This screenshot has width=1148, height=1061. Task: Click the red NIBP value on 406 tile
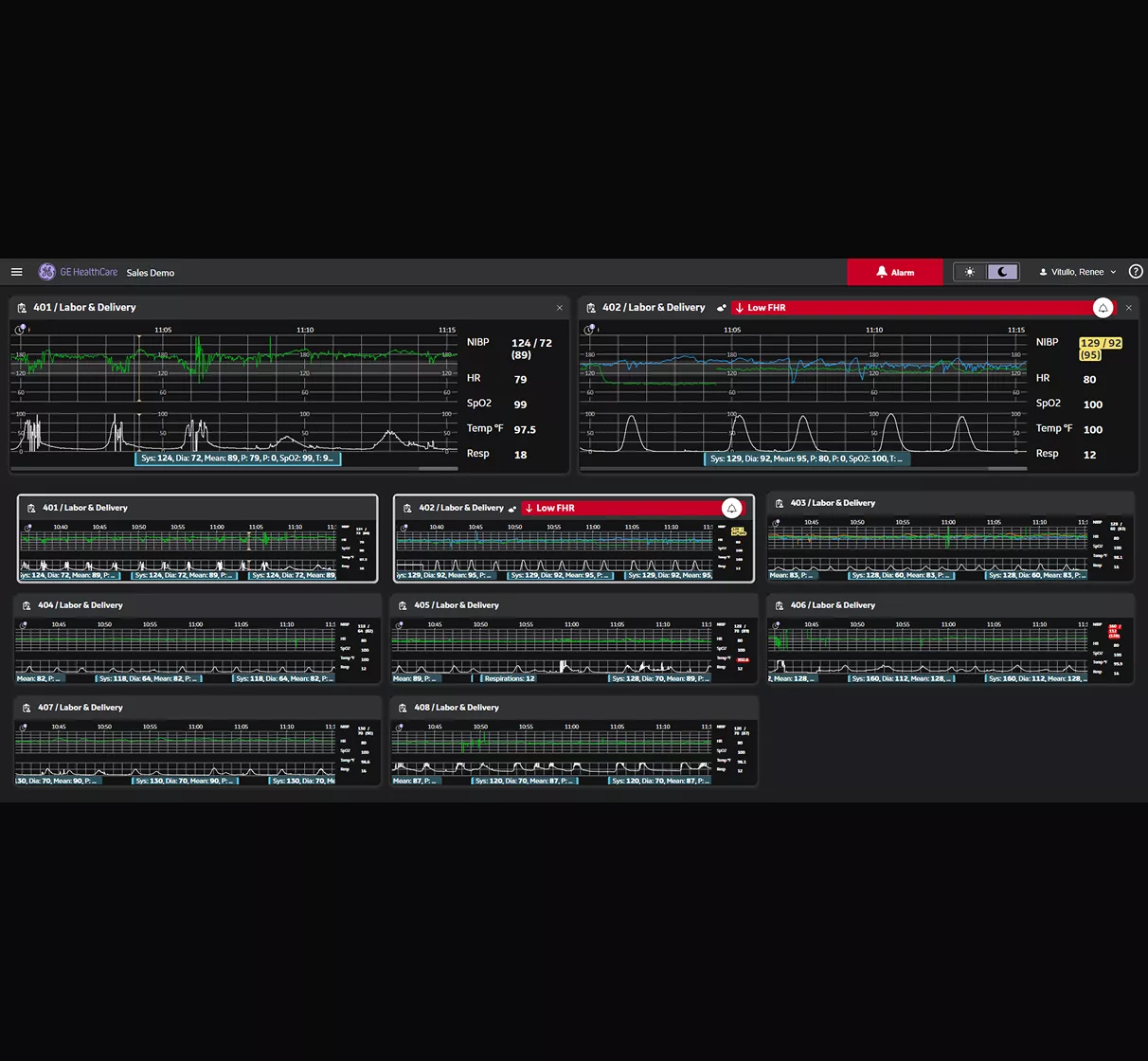pos(1115,631)
